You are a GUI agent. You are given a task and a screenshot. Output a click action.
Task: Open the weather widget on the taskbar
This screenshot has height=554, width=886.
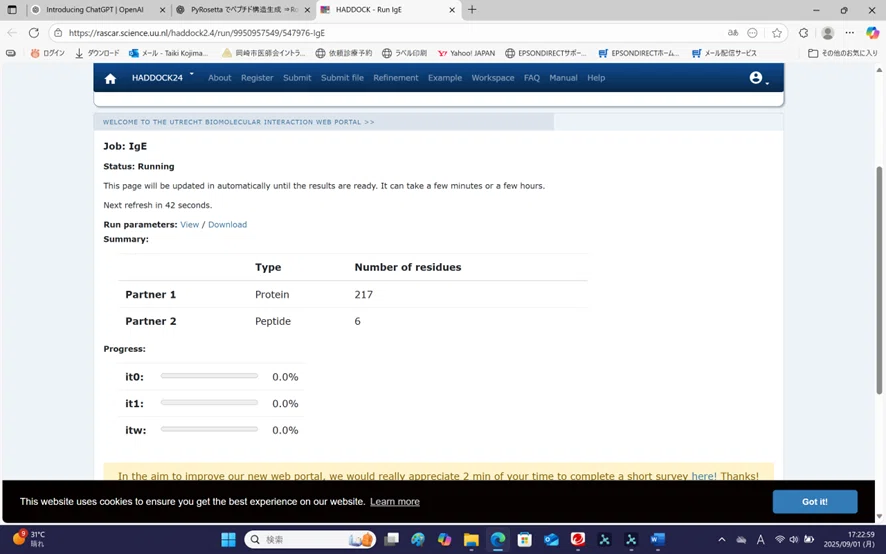tap(29, 539)
